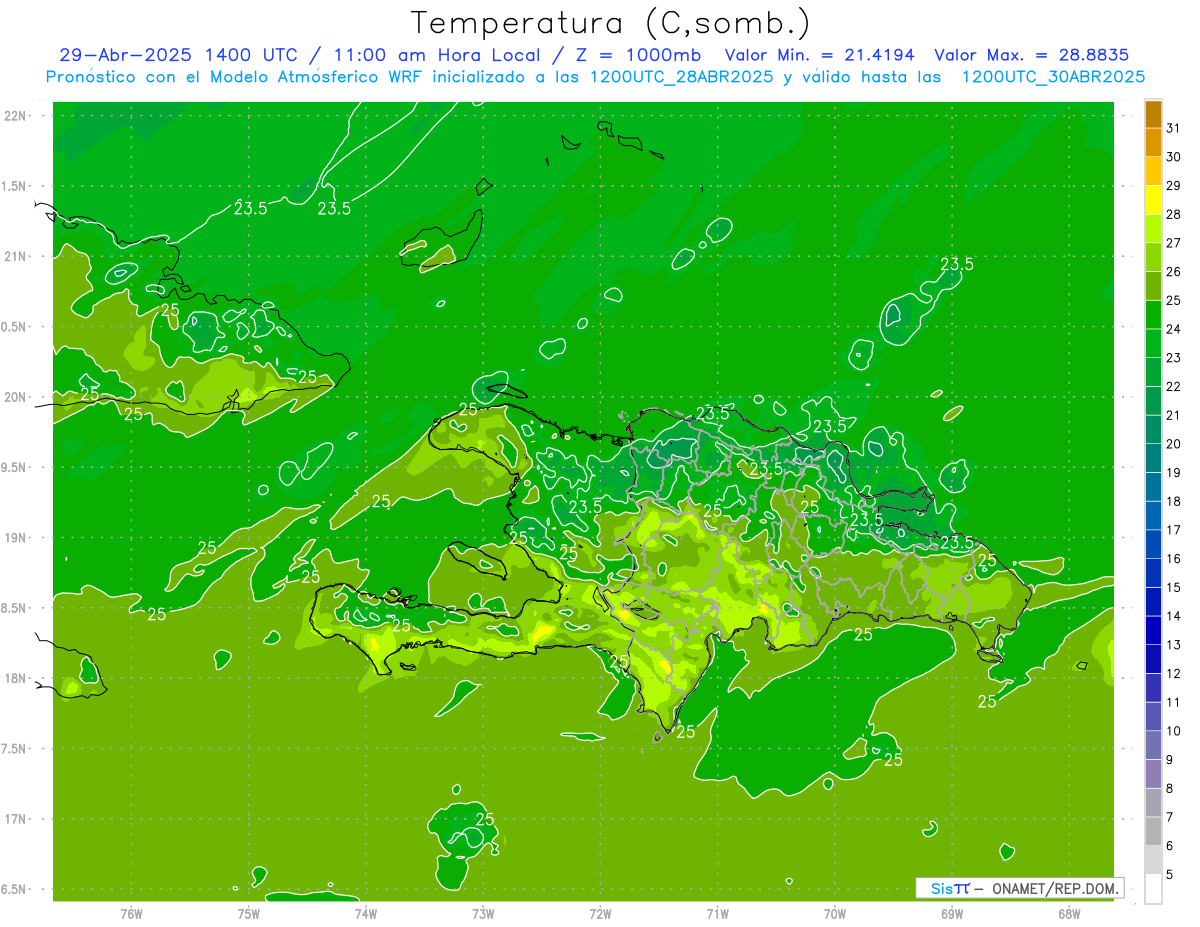The height and width of the screenshot is (927, 1200).
Task: Pick the blue swatch between 16 and 17
Action: pyautogui.click(x=1153, y=544)
